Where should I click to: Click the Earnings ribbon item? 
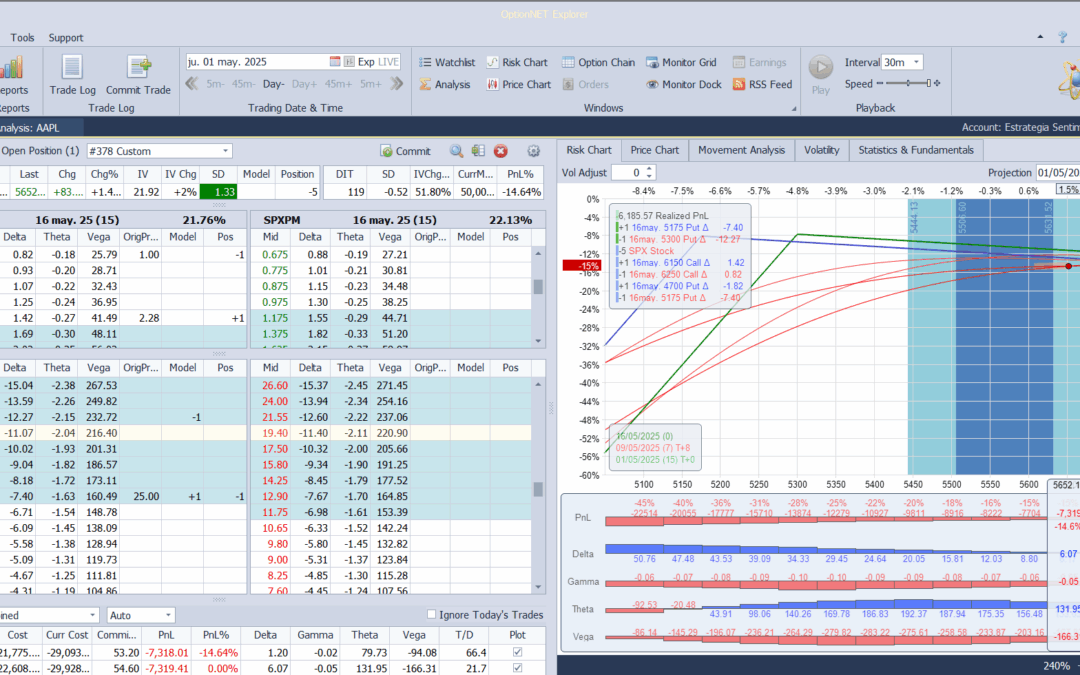pos(759,62)
